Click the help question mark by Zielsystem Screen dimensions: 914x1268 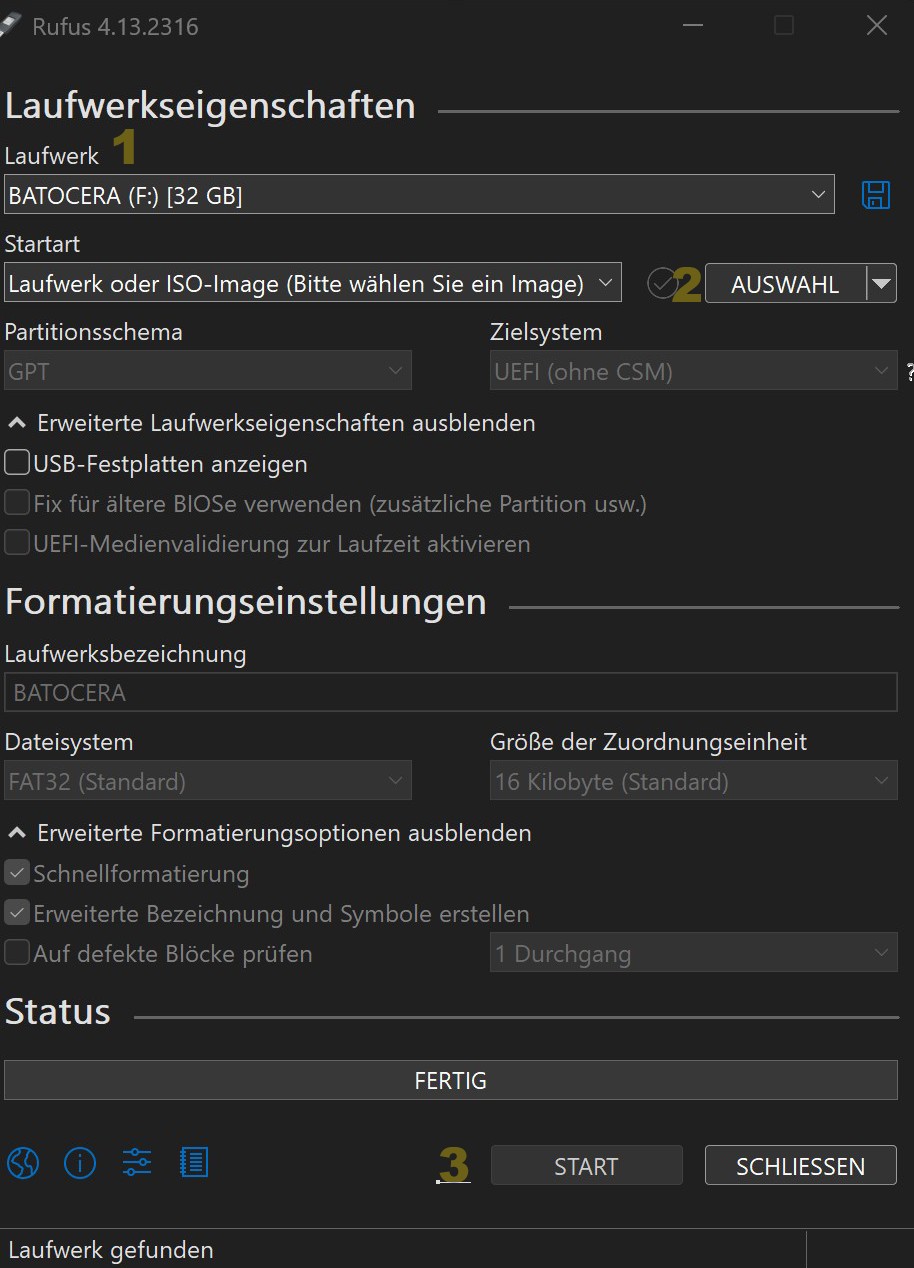click(x=909, y=373)
